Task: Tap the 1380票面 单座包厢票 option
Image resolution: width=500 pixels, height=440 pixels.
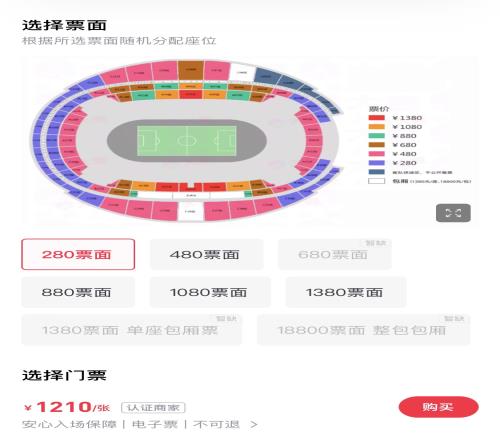Action: 131,330
